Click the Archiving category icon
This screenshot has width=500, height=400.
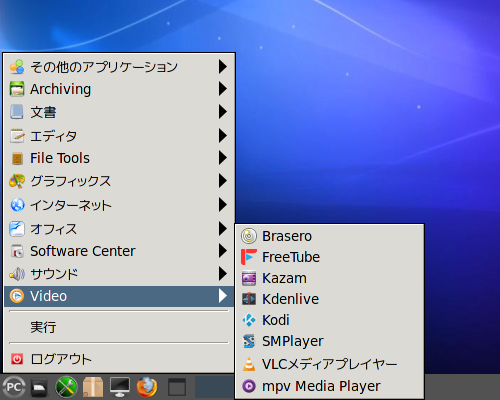[17, 89]
